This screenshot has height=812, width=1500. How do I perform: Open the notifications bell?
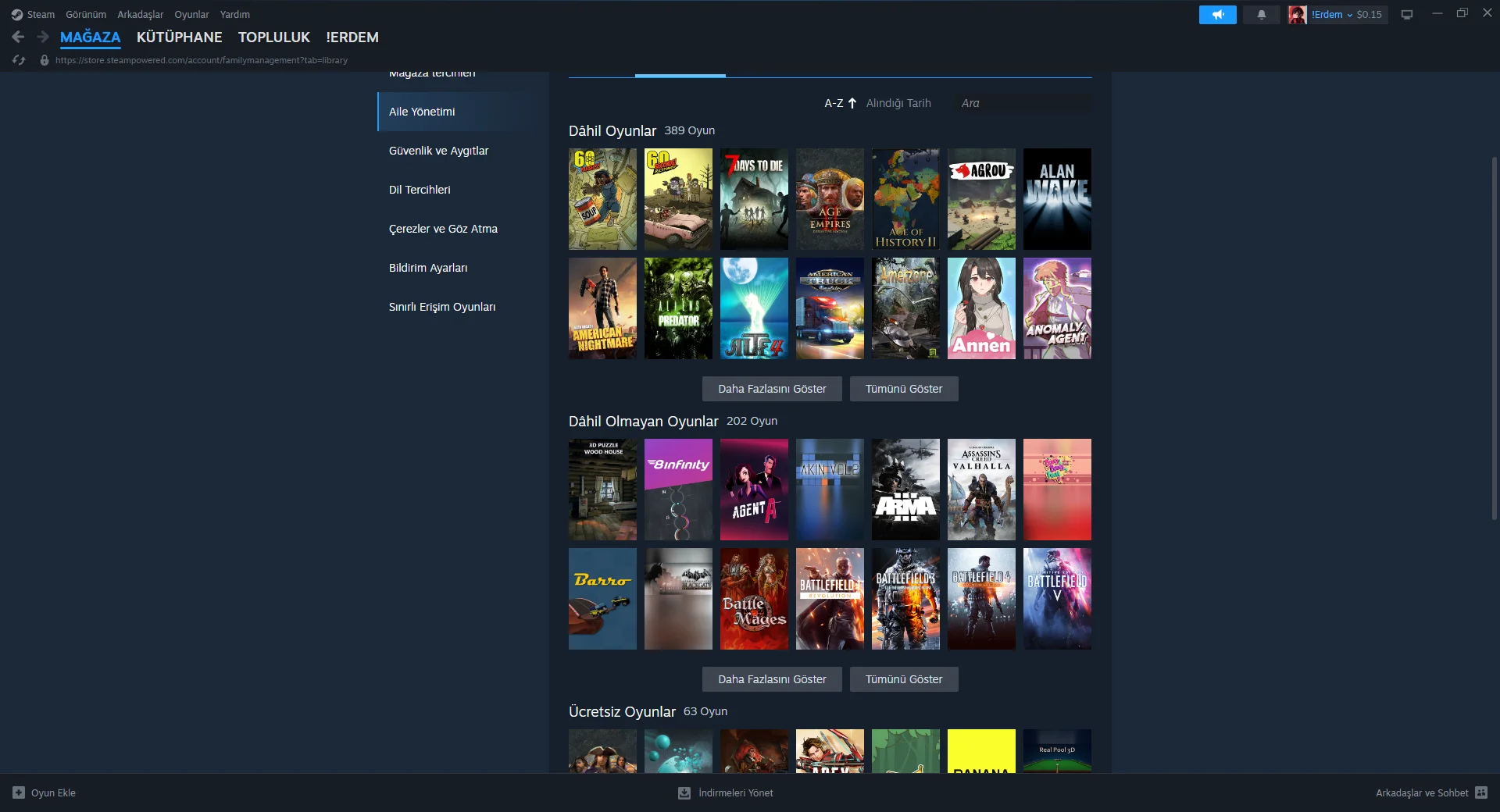click(x=1261, y=14)
